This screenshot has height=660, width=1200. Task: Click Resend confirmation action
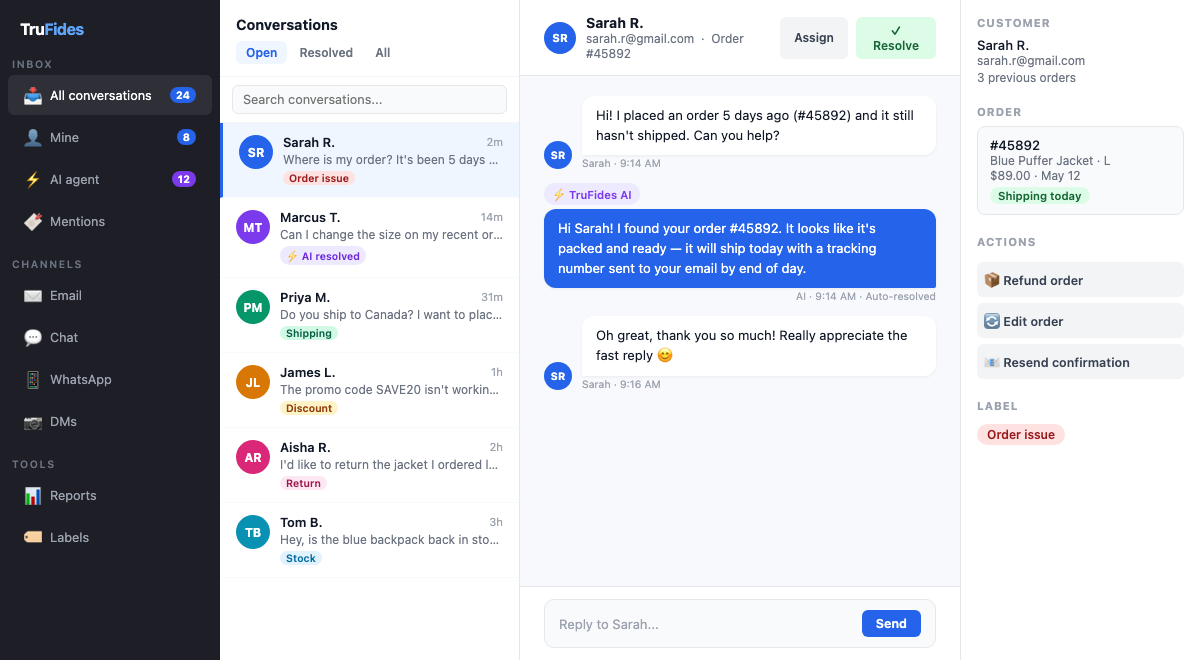click(x=1080, y=361)
